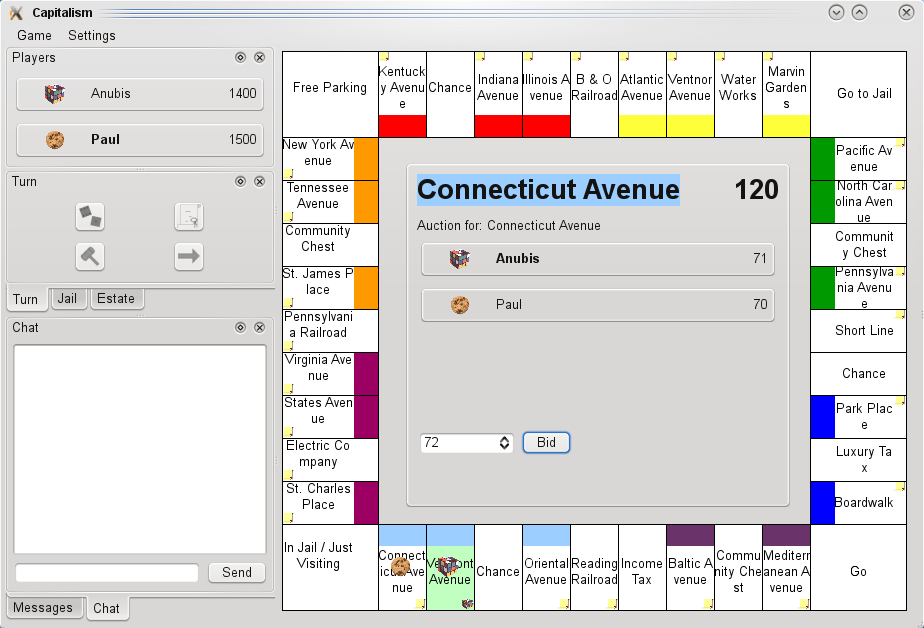The image size is (924, 628).
Task: Switch to the Turn tab
Action: 25,299
